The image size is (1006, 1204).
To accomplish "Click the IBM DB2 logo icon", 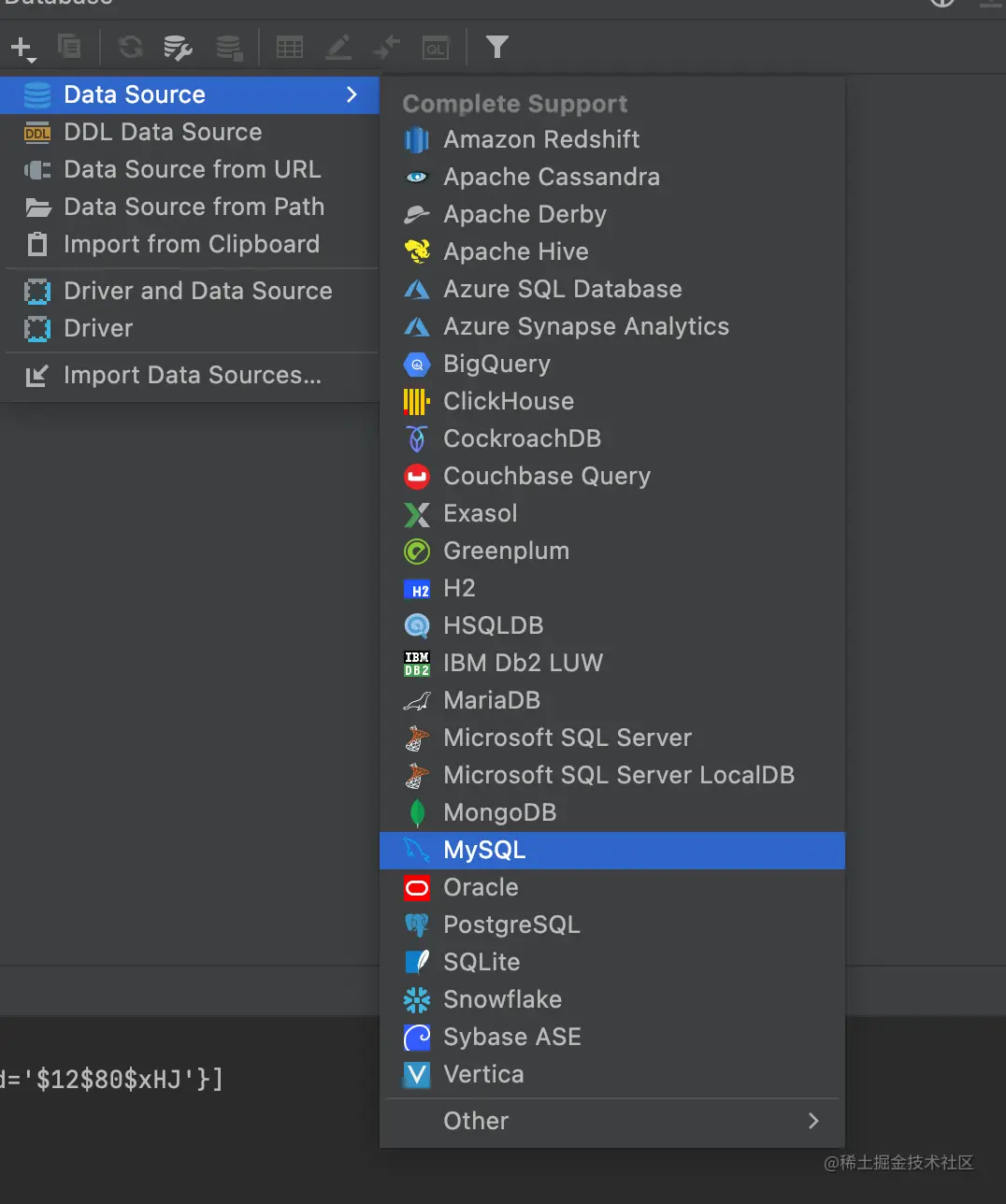I will [x=417, y=663].
